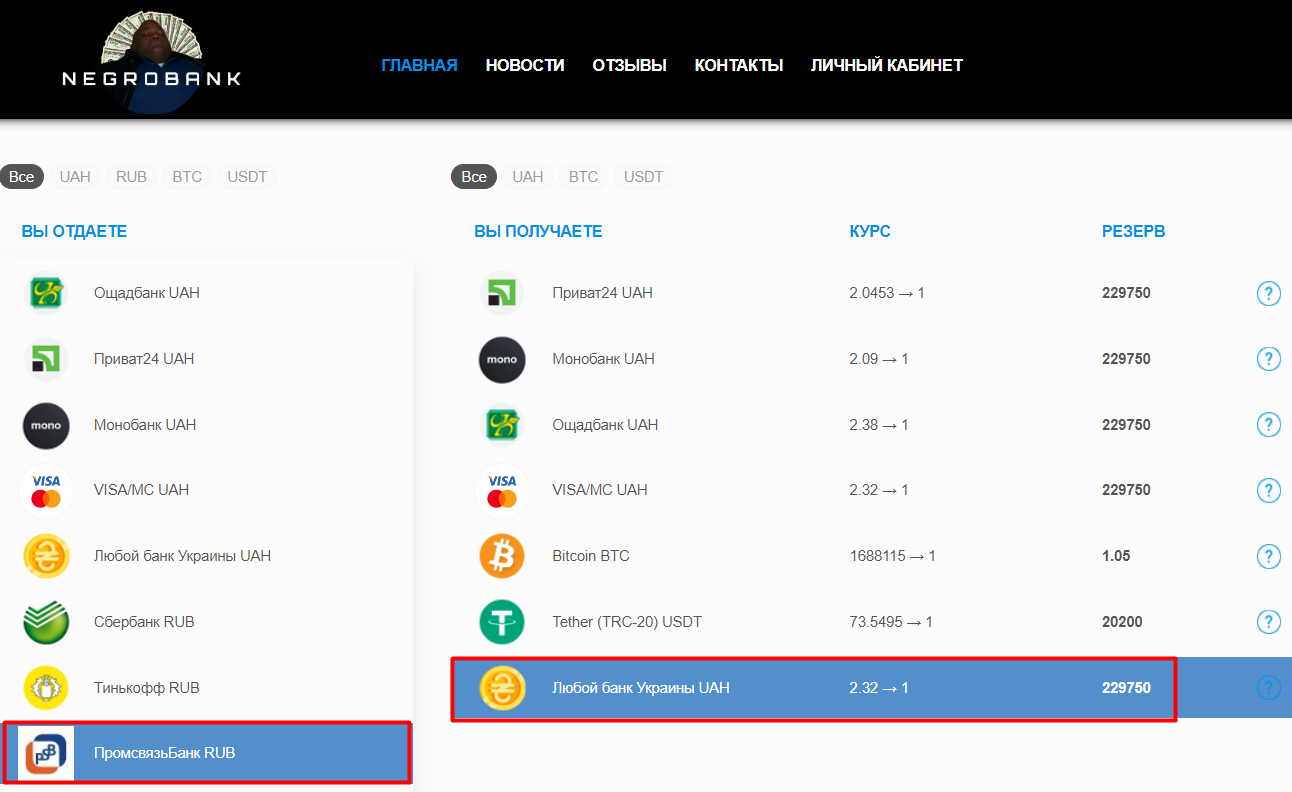The image size is (1292, 792).
Task: Click the VISA/MC icon in the ВЫ ПОЛУЧАЕТЕ list
Action: pos(502,490)
